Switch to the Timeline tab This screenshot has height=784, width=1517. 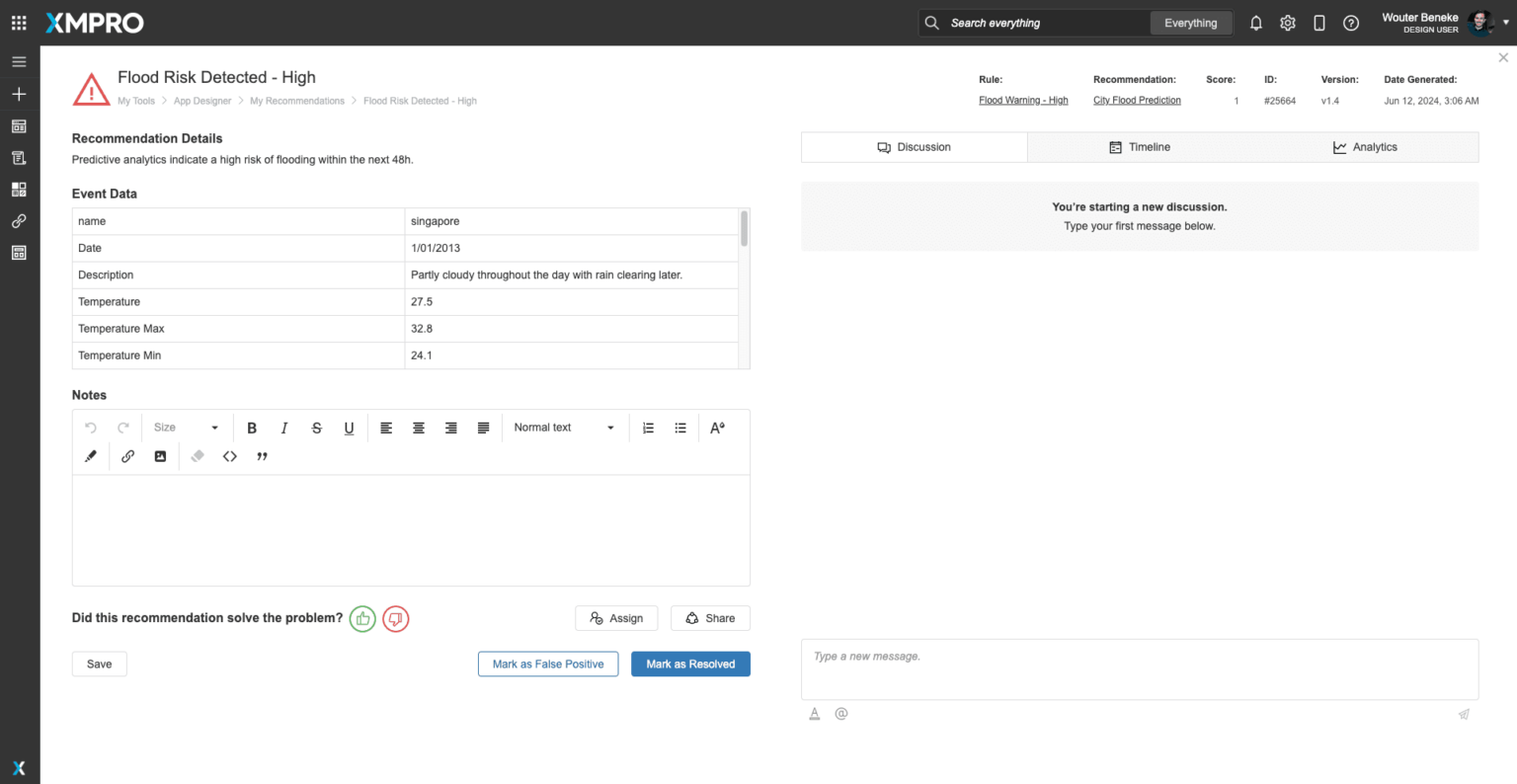click(x=1140, y=147)
